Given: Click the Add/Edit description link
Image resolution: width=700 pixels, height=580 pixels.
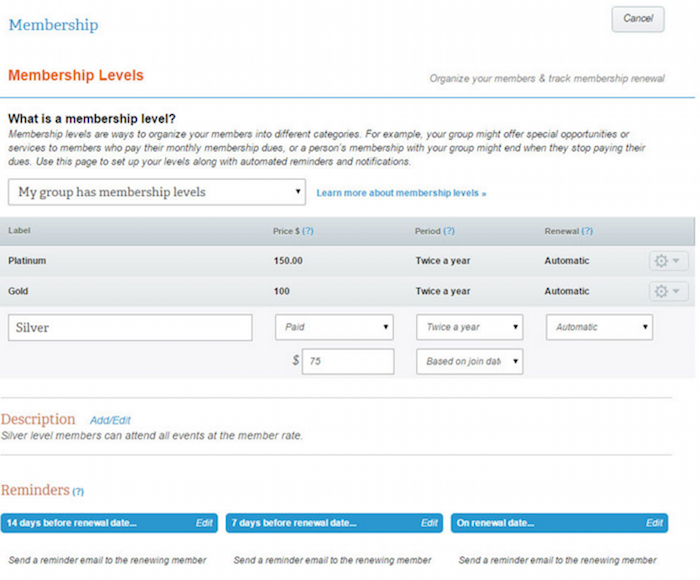Looking at the screenshot, I should pyautogui.click(x=110, y=421).
